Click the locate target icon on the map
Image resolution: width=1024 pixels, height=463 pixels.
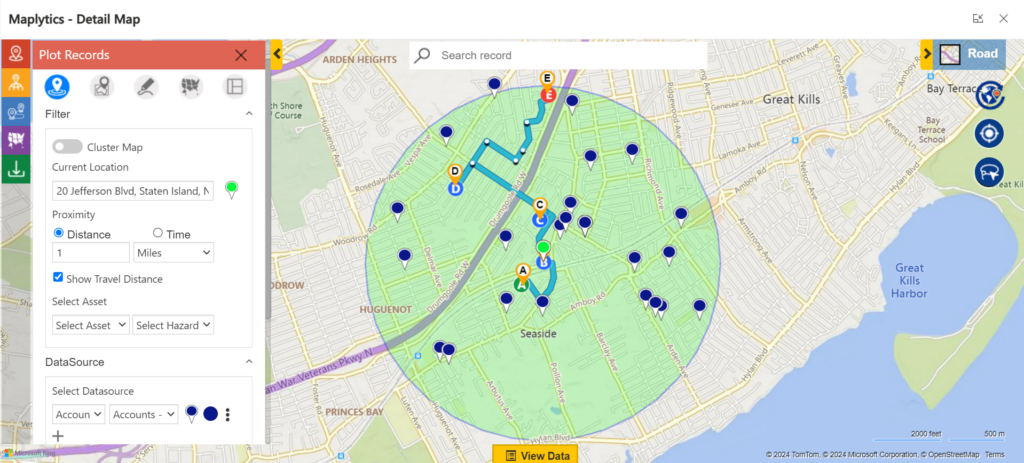coord(989,133)
